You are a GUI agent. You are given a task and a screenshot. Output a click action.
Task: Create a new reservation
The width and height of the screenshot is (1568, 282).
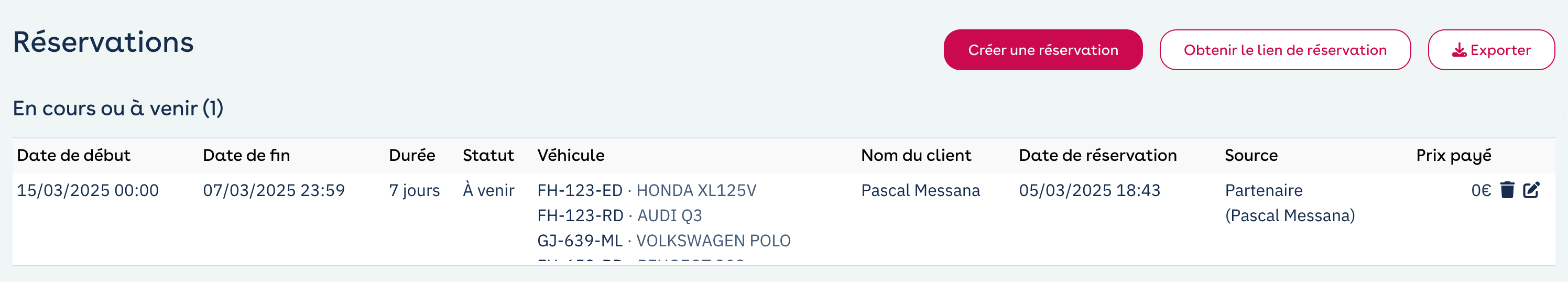coord(1043,50)
